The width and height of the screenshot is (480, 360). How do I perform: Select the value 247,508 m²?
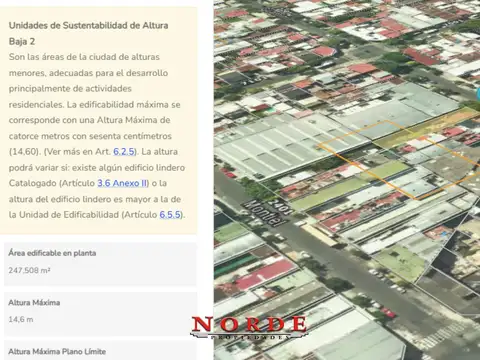click(x=29, y=270)
